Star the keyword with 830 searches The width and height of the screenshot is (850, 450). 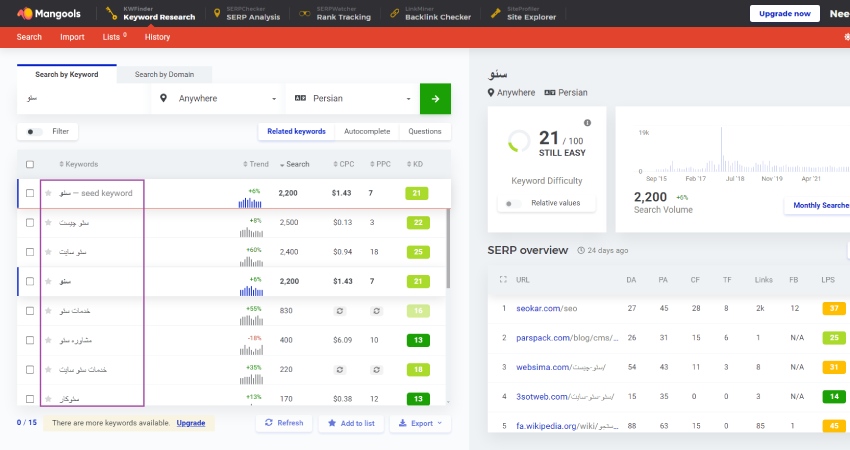[48, 311]
